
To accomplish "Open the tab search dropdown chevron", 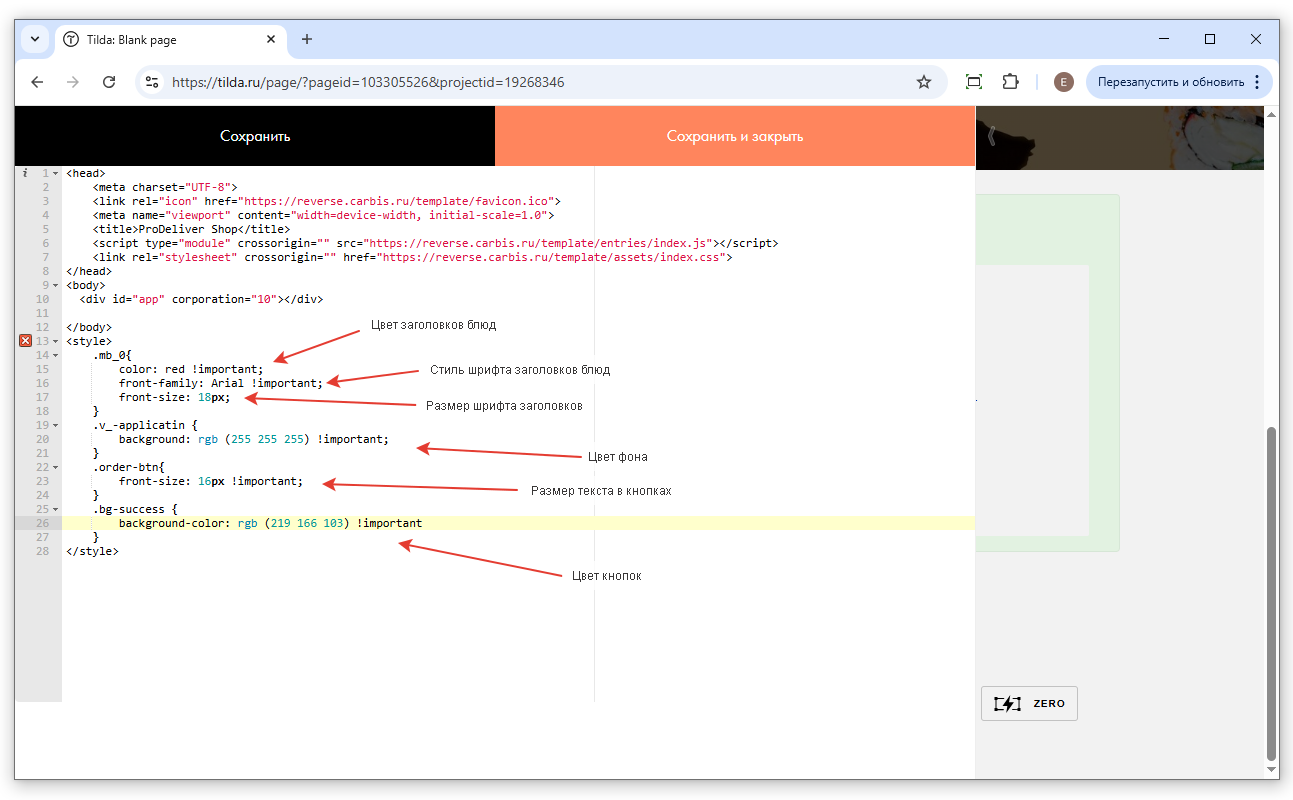I will click(x=35, y=39).
